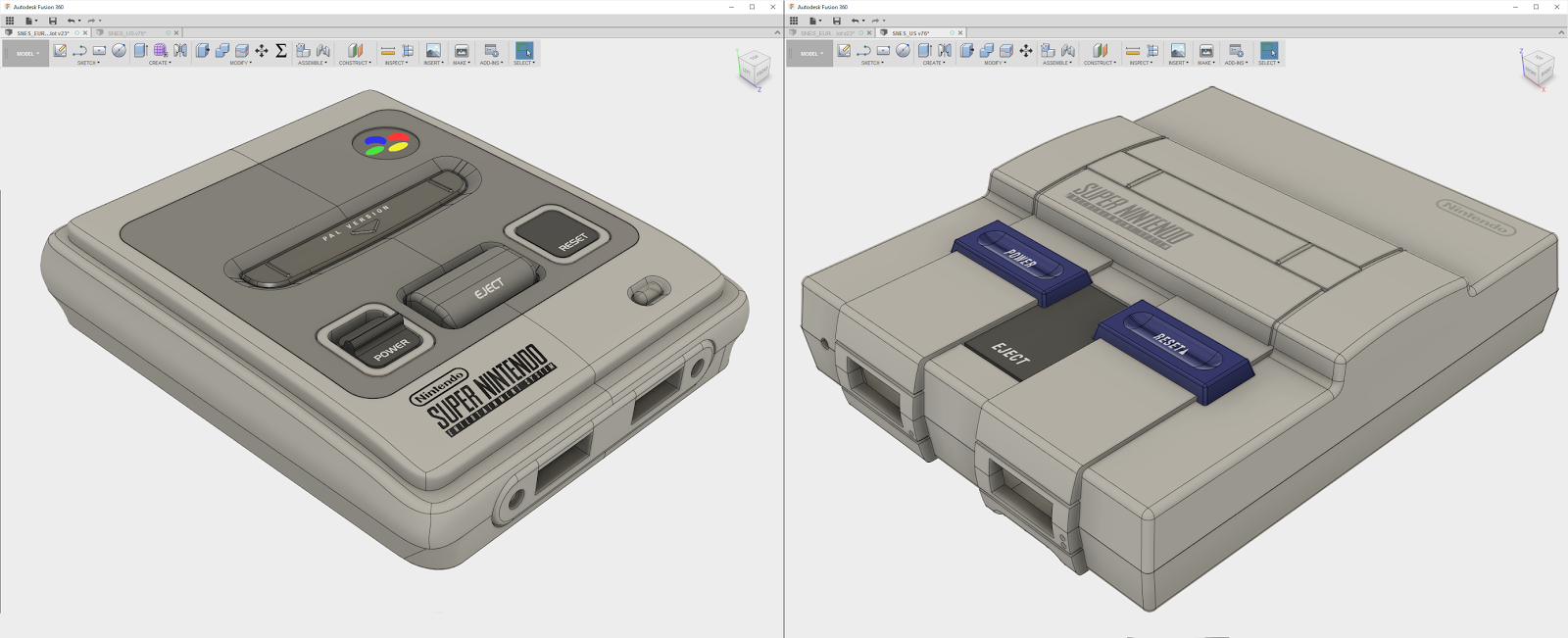Image resolution: width=1568 pixels, height=638 pixels.
Task: Select the Circle sketch tool in SNES_EUR window
Action: [119, 51]
